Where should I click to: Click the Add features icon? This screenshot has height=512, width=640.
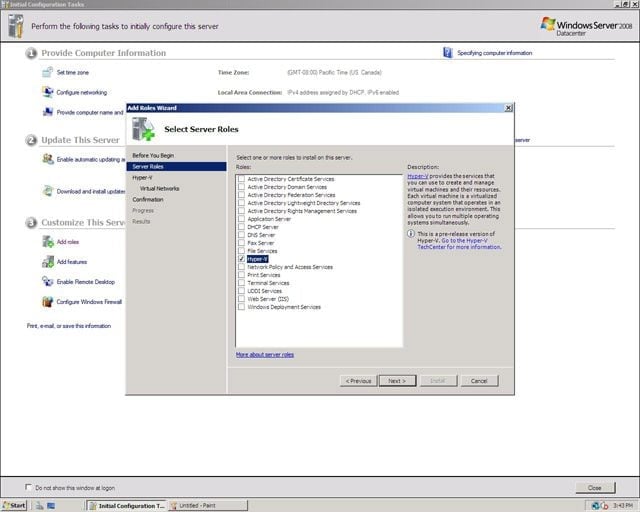48,262
